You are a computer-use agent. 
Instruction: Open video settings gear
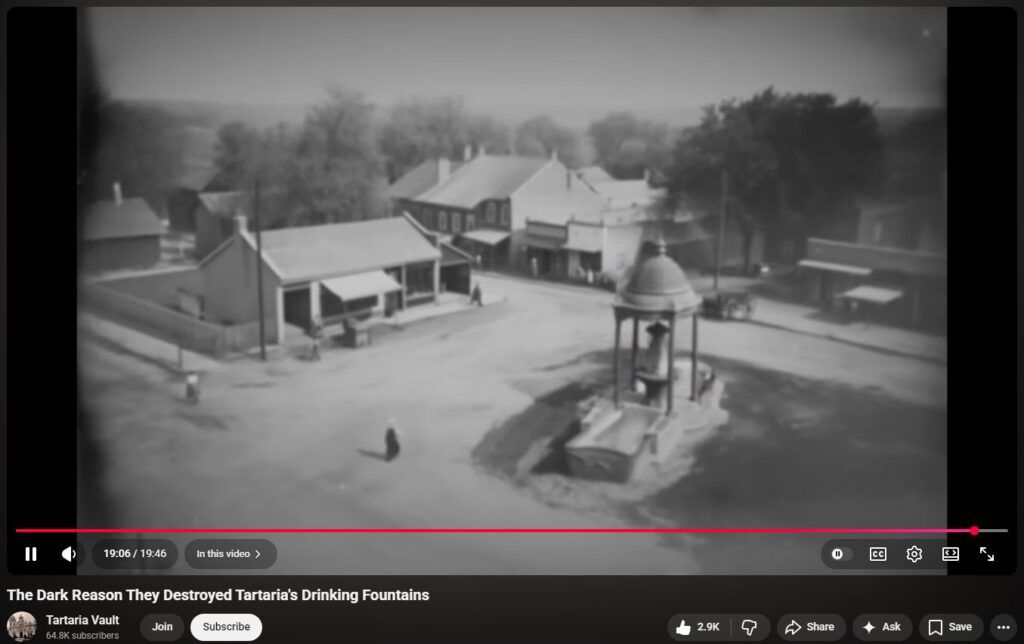(x=914, y=554)
